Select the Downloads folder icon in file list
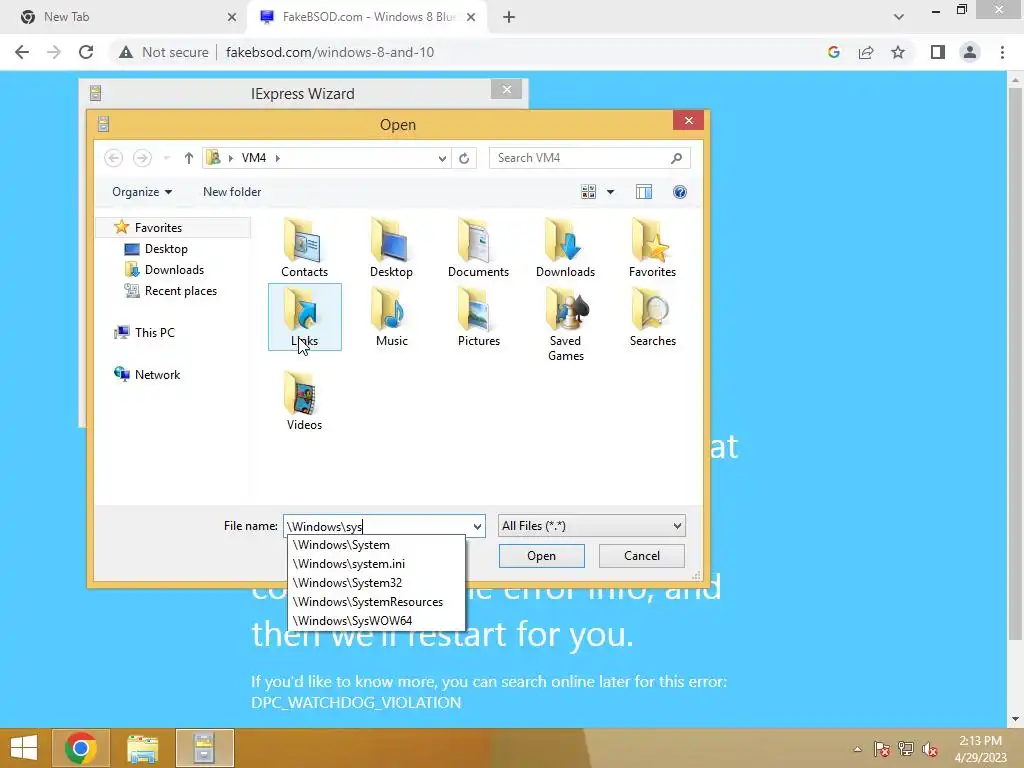 [565, 248]
